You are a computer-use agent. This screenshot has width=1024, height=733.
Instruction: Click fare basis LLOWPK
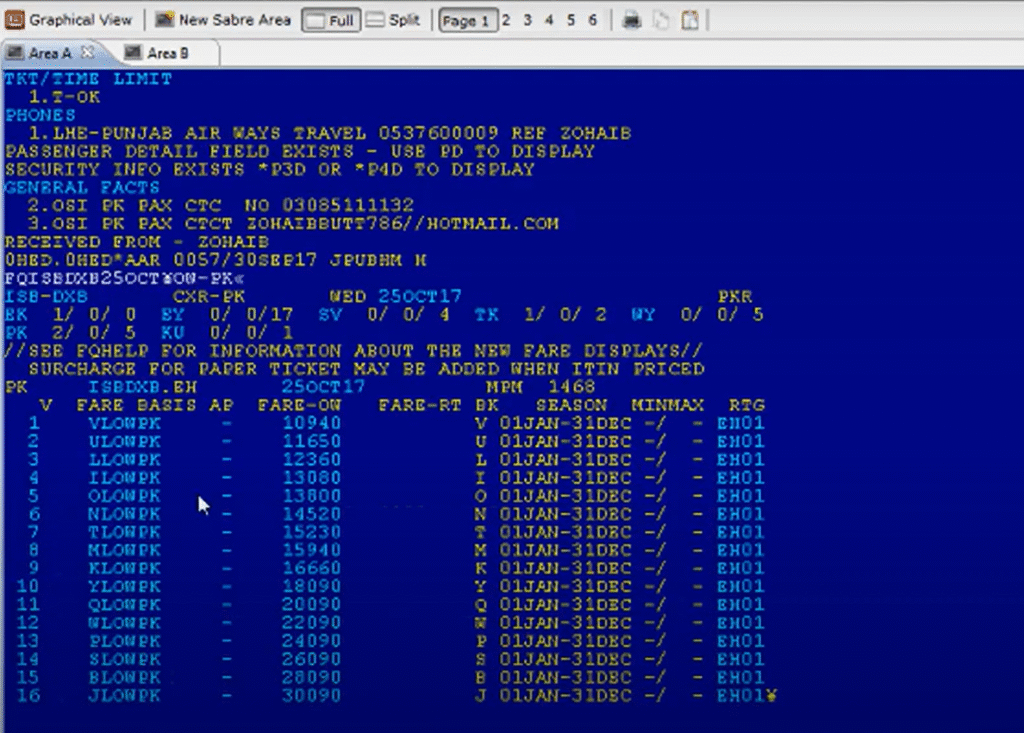[124, 461]
